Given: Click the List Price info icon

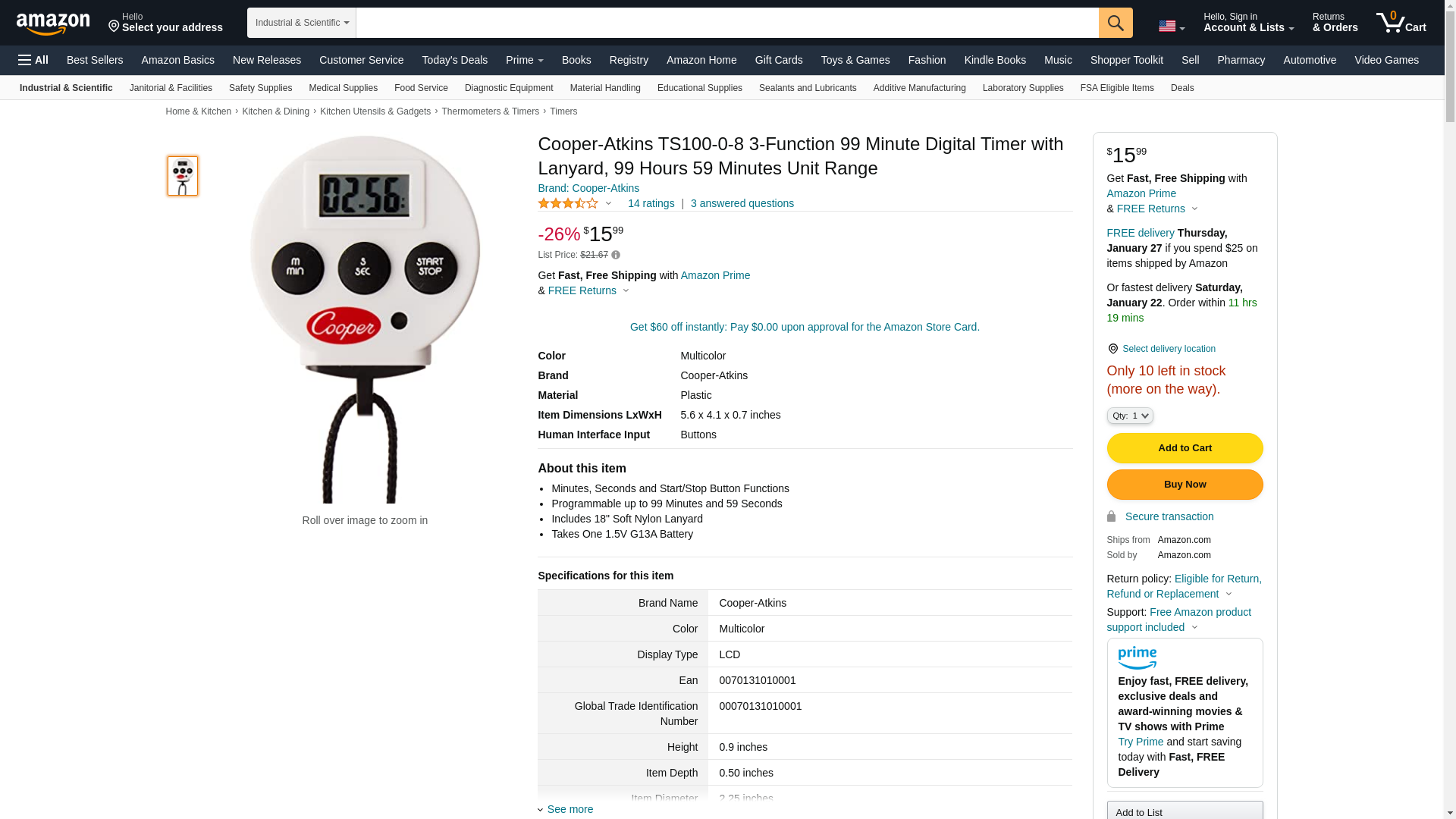Looking at the screenshot, I should click(x=616, y=256).
